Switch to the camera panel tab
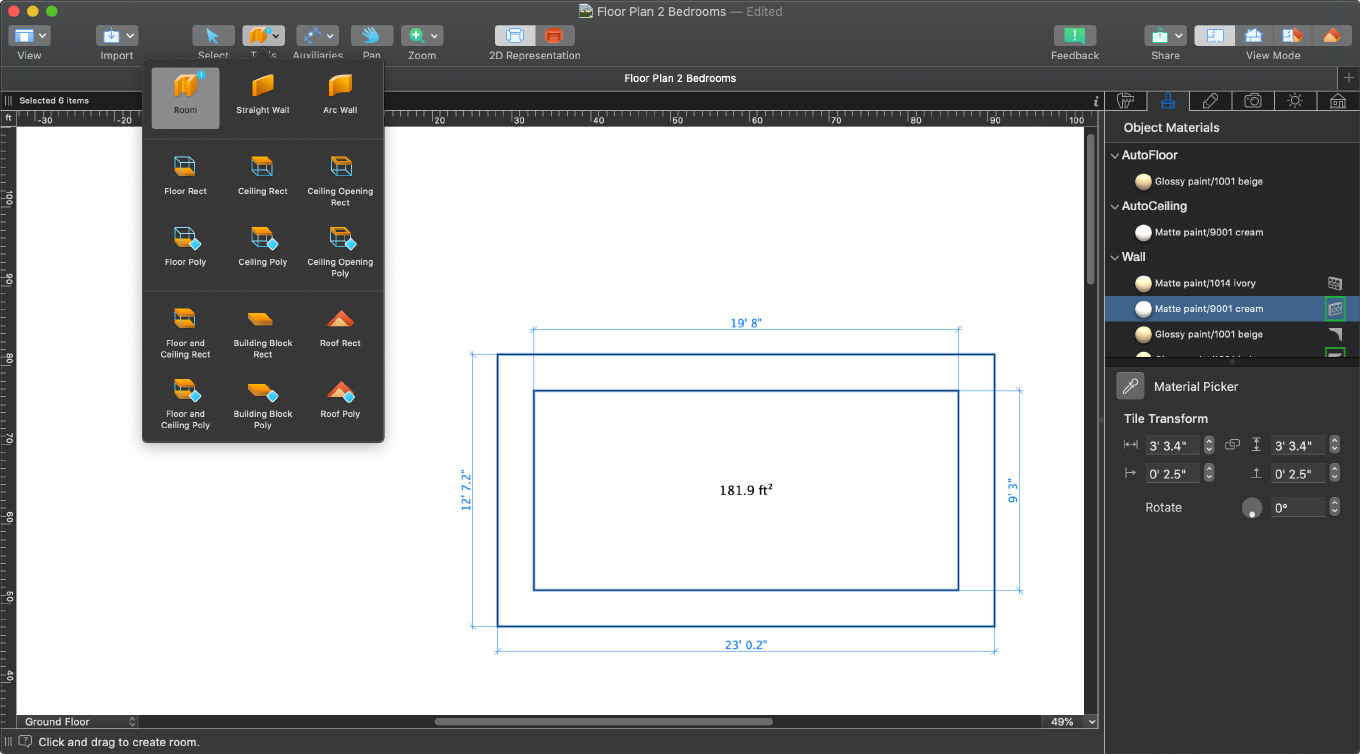 tap(1252, 101)
